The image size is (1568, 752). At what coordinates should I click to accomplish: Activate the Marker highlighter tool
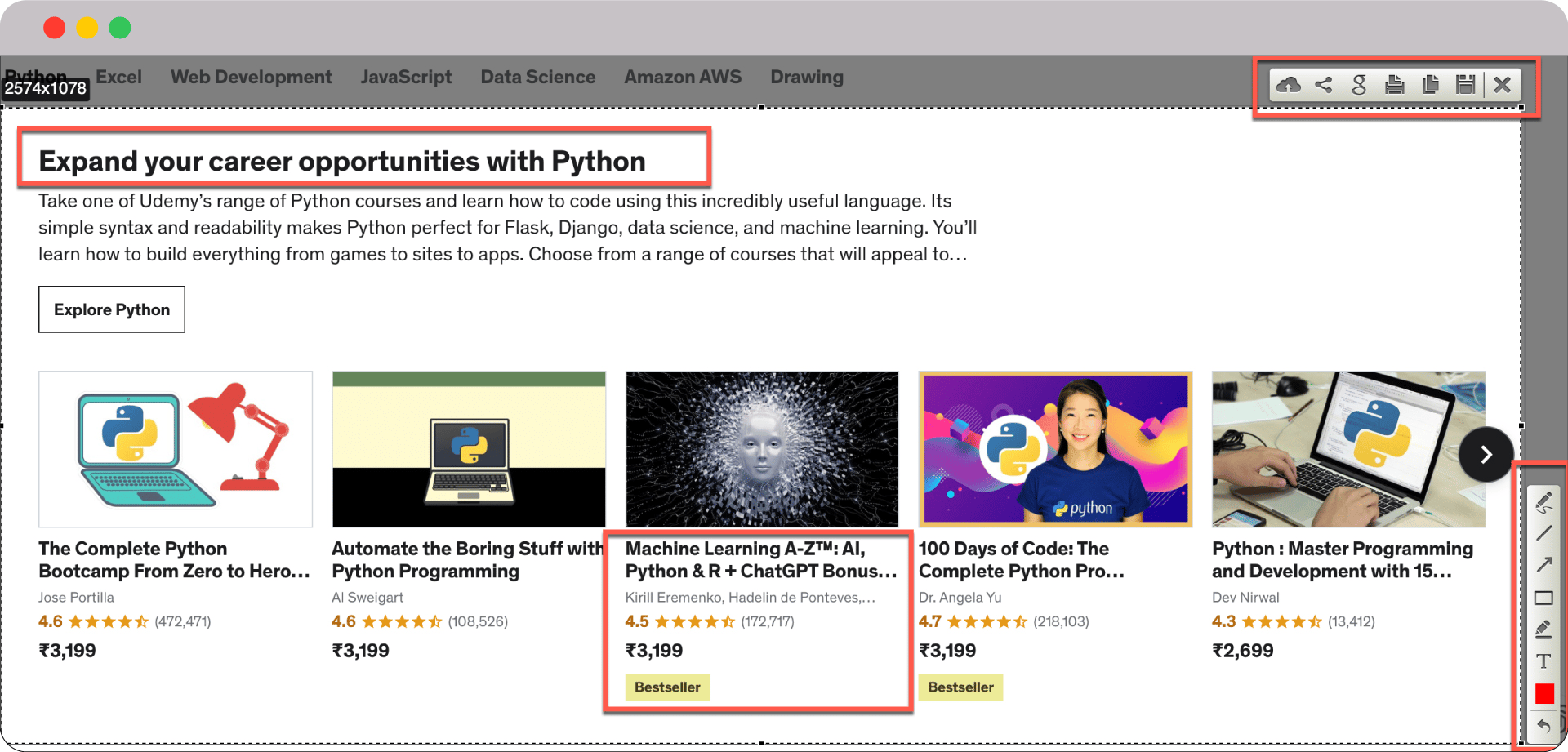[x=1543, y=629]
